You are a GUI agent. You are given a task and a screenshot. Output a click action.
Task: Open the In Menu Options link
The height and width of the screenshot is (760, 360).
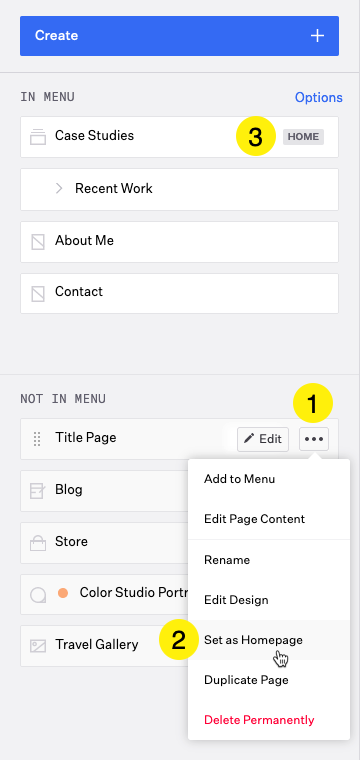coord(319,97)
